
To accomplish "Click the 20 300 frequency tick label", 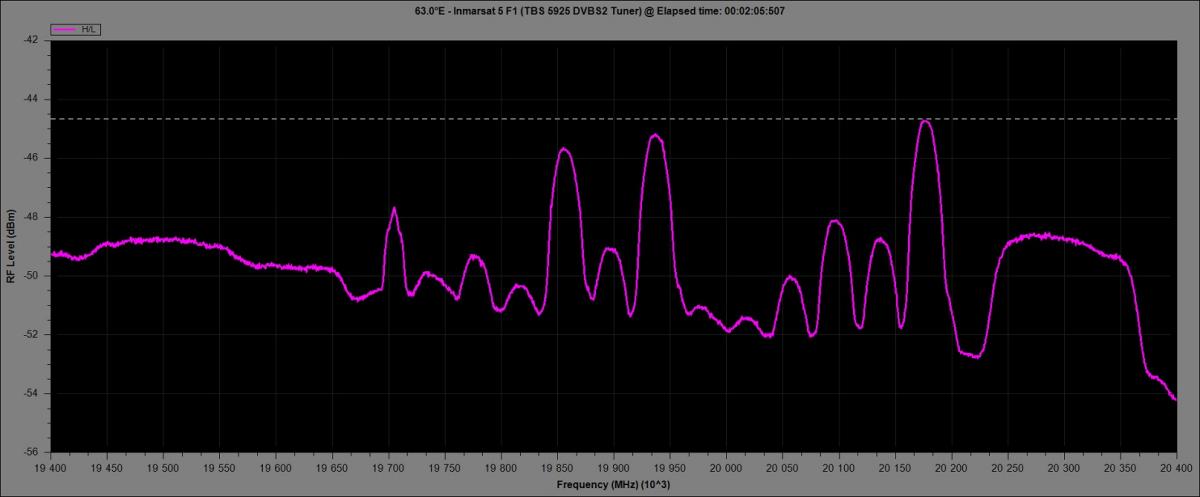I will click(1063, 467).
